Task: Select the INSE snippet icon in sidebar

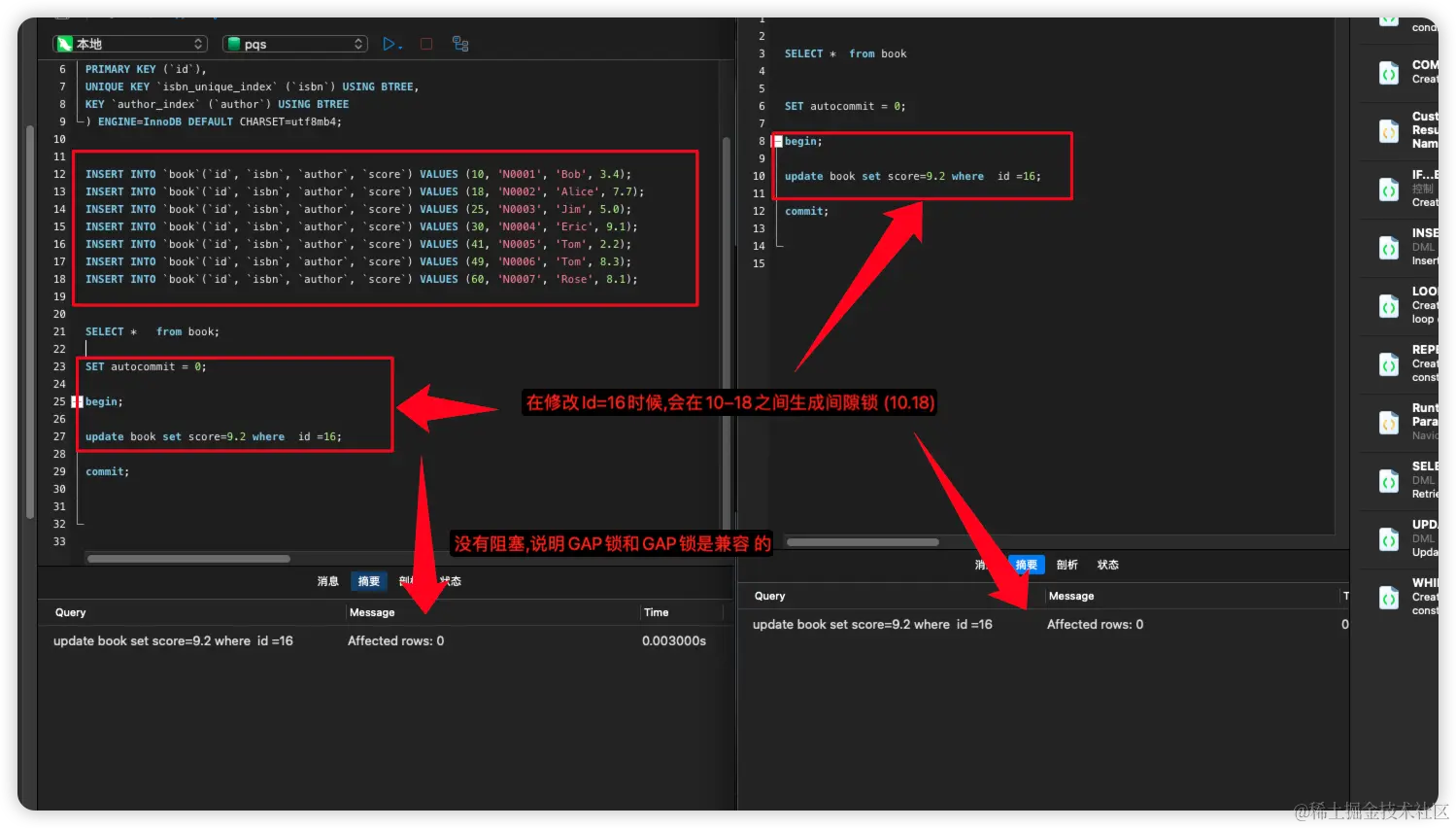Action: [x=1389, y=248]
